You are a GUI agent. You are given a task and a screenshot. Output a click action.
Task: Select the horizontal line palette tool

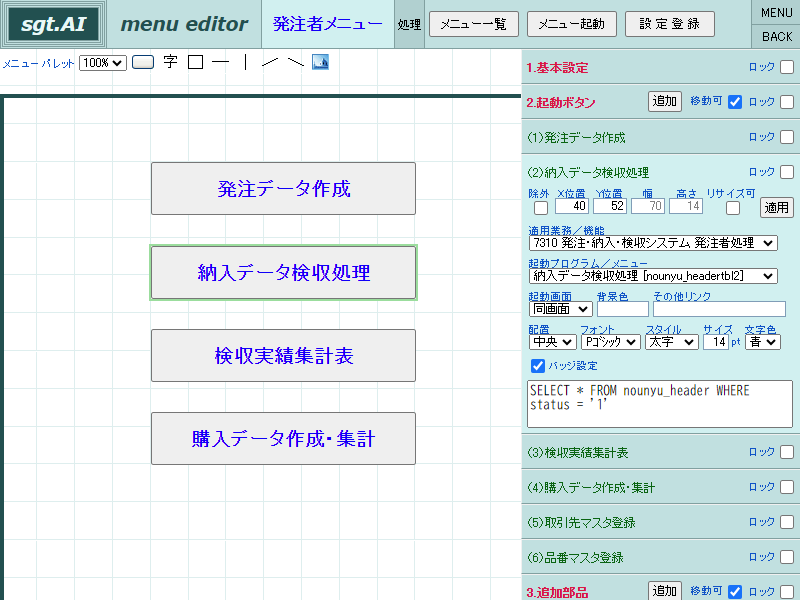(x=220, y=62)
